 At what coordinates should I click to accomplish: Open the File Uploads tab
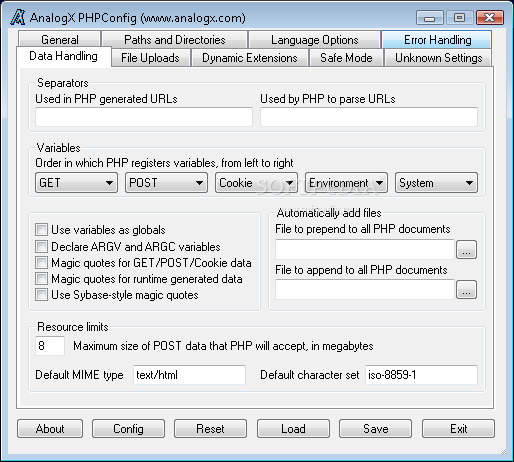[150, 58]
